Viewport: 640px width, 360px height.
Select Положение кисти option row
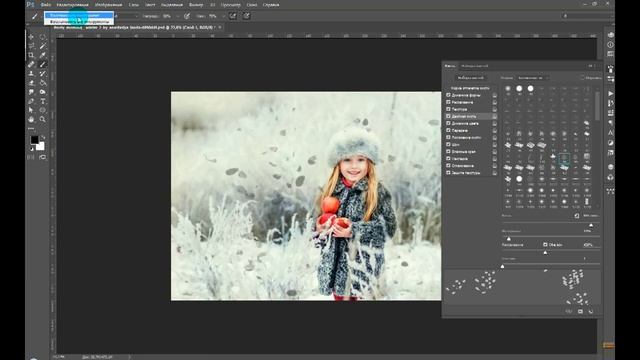click(471, 138)
